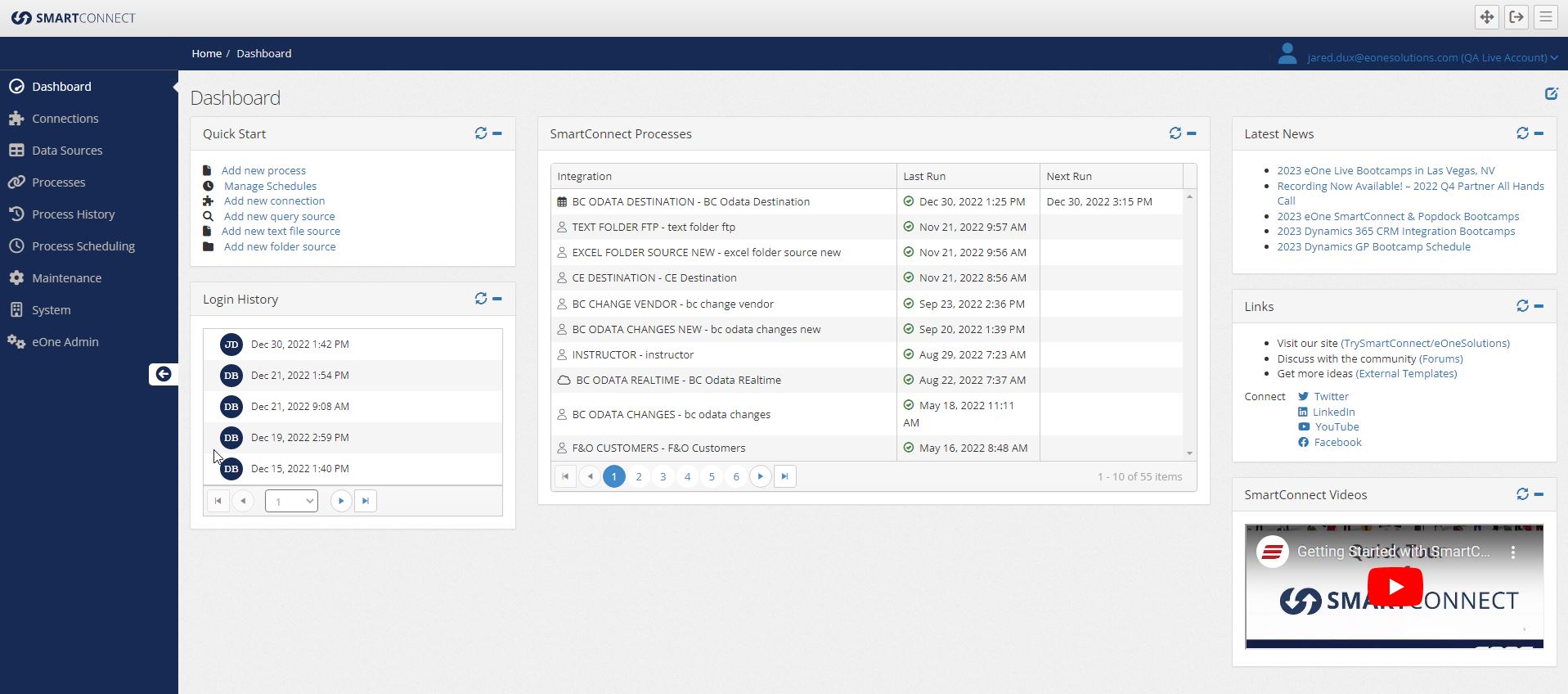
Task: Select login entry Dec 19, 2022 2:59 PM
Action: (x=353, y=438)
